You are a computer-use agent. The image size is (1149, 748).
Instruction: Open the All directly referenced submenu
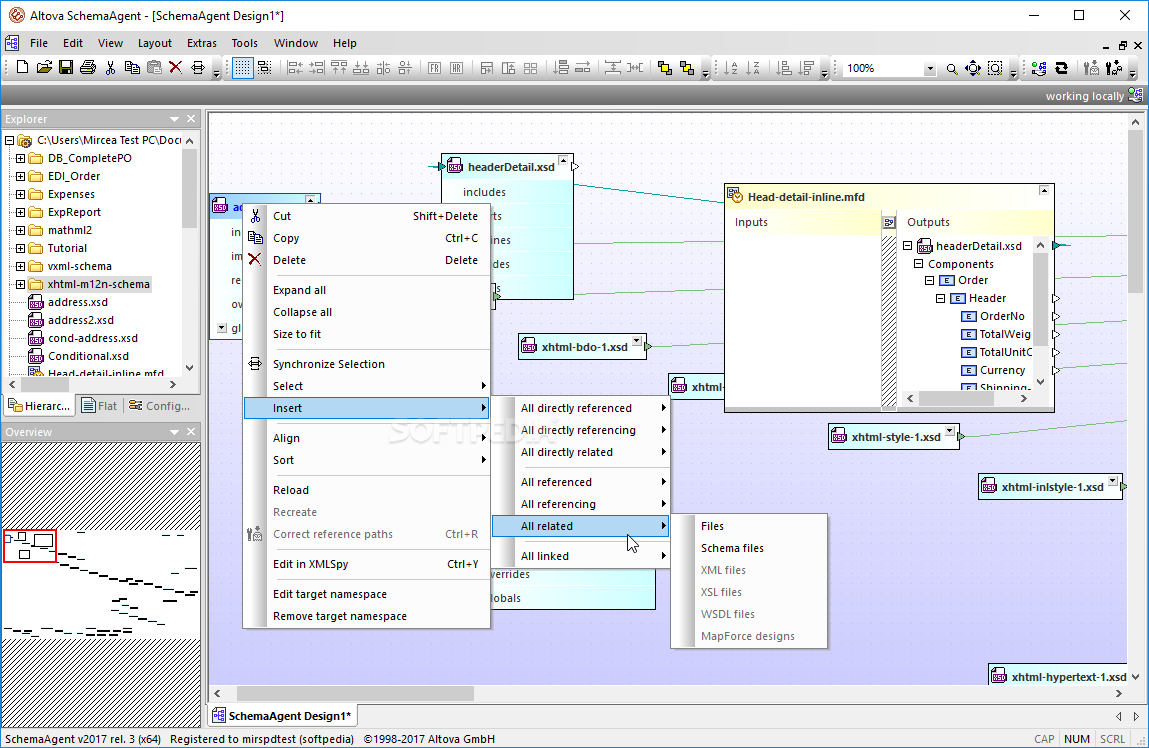click(x=580, y=408)
